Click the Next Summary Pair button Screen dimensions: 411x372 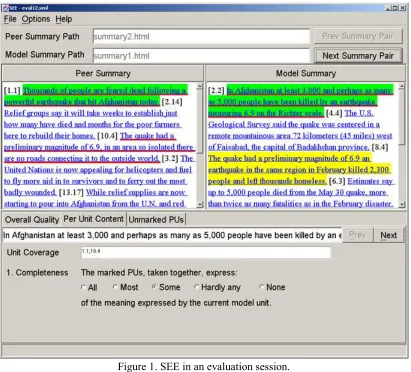point(358,56)
